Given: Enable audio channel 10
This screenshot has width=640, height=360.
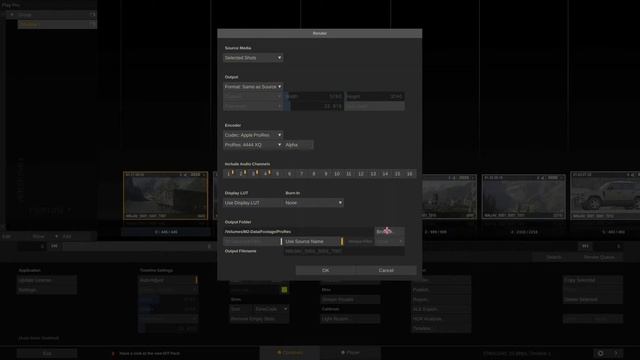Looking at the screenshot, I should (337, 174).
